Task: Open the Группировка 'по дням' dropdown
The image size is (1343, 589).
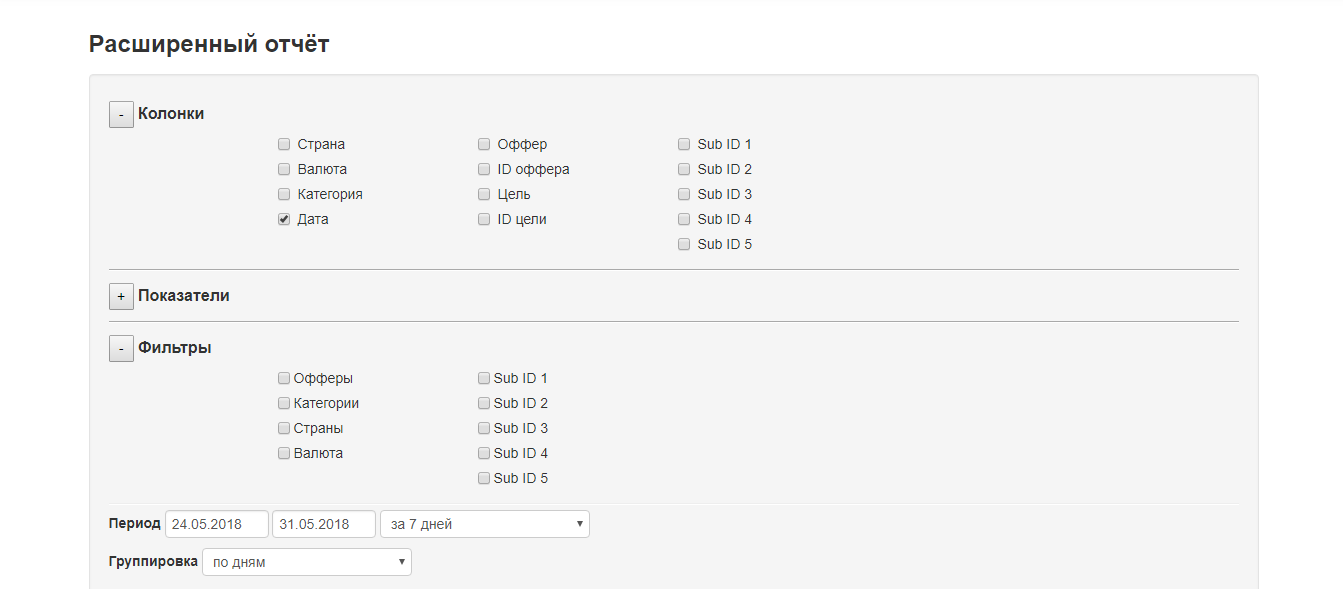Action: [306, 562]
